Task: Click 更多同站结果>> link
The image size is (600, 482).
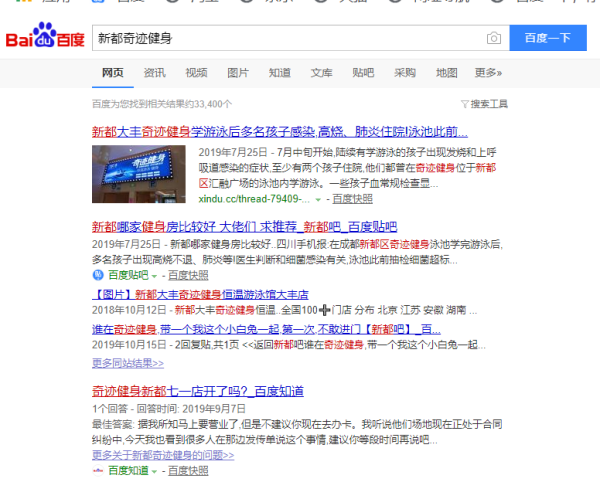Action: [128, 363]
